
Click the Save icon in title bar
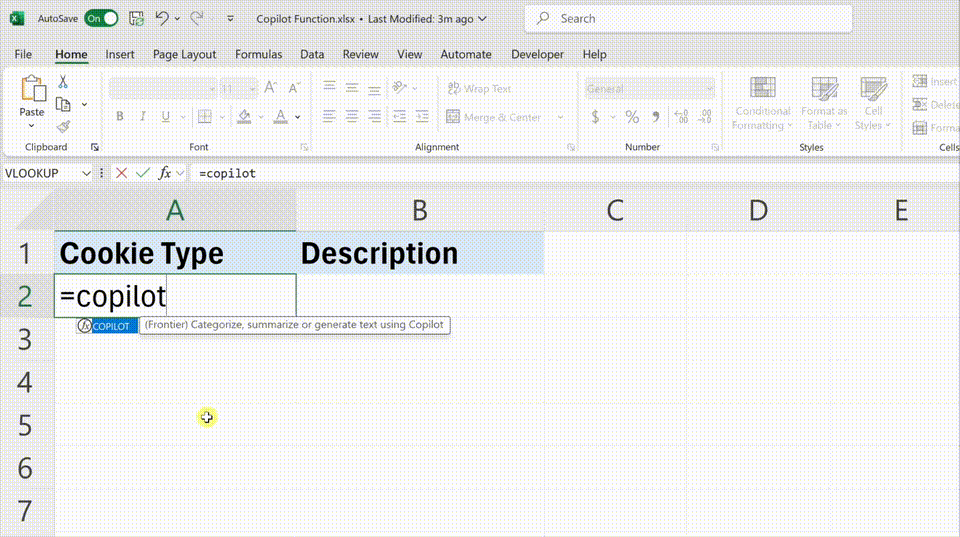(x=137, y=18)
